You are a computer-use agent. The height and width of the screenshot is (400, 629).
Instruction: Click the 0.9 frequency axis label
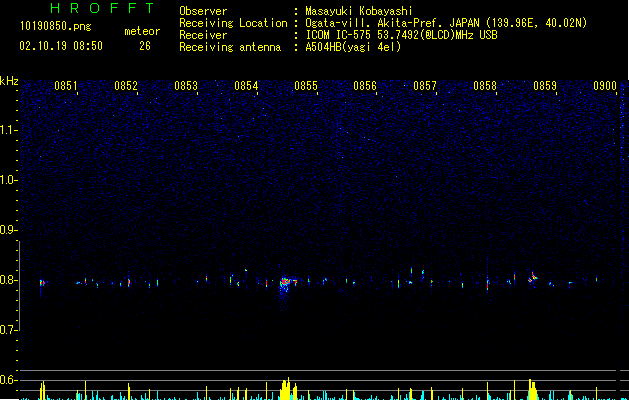click(x=8, y=230)
